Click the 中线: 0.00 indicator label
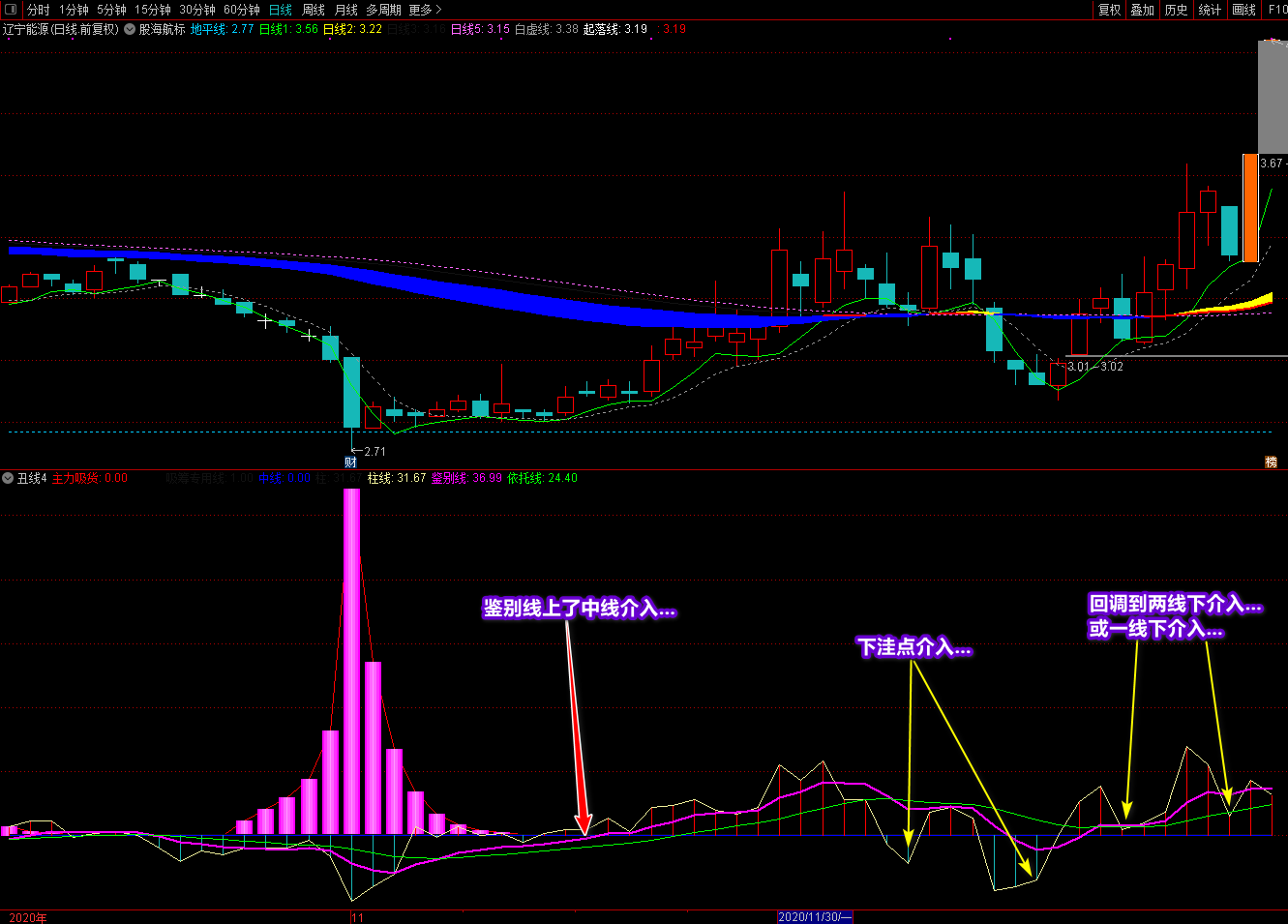The image size is (1288, 924). click(x=285, y=478)
